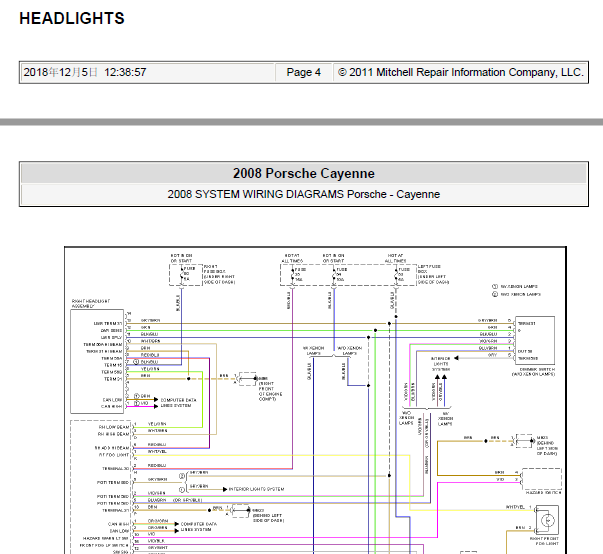603x554 pixels.
Task: Select the 2008 SYSTEM WIRING DIAGRAMS subtitle
Action: (x=303, y=194)
